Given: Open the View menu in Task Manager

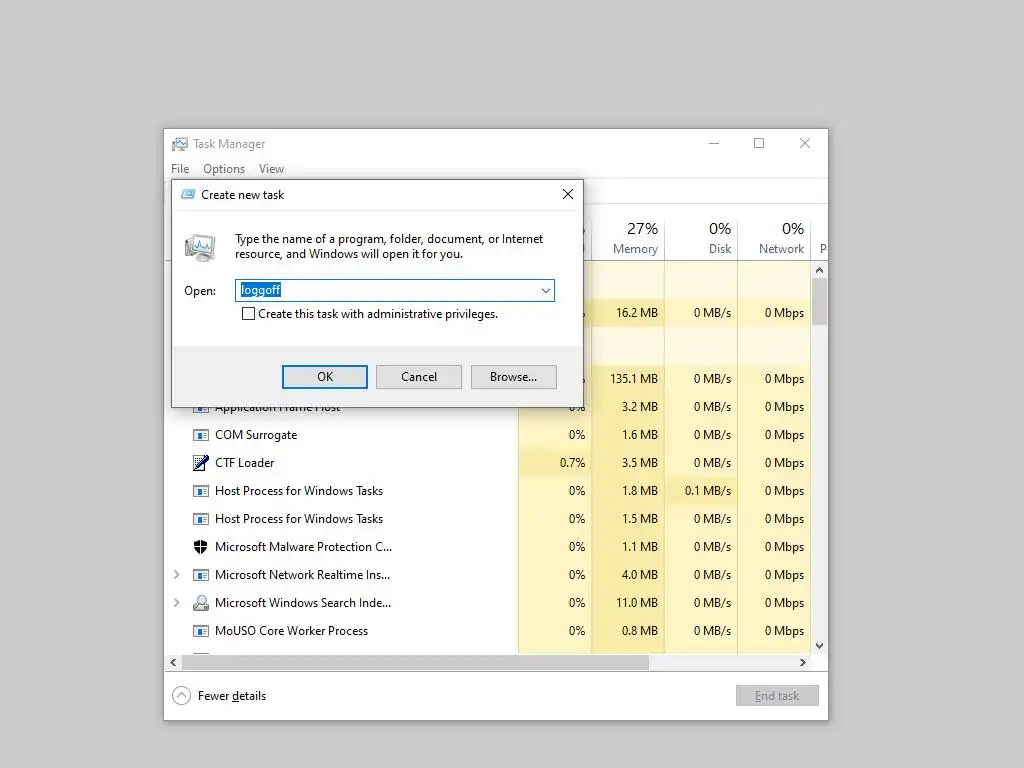Looking at the screenshot, I should (271, 169).
